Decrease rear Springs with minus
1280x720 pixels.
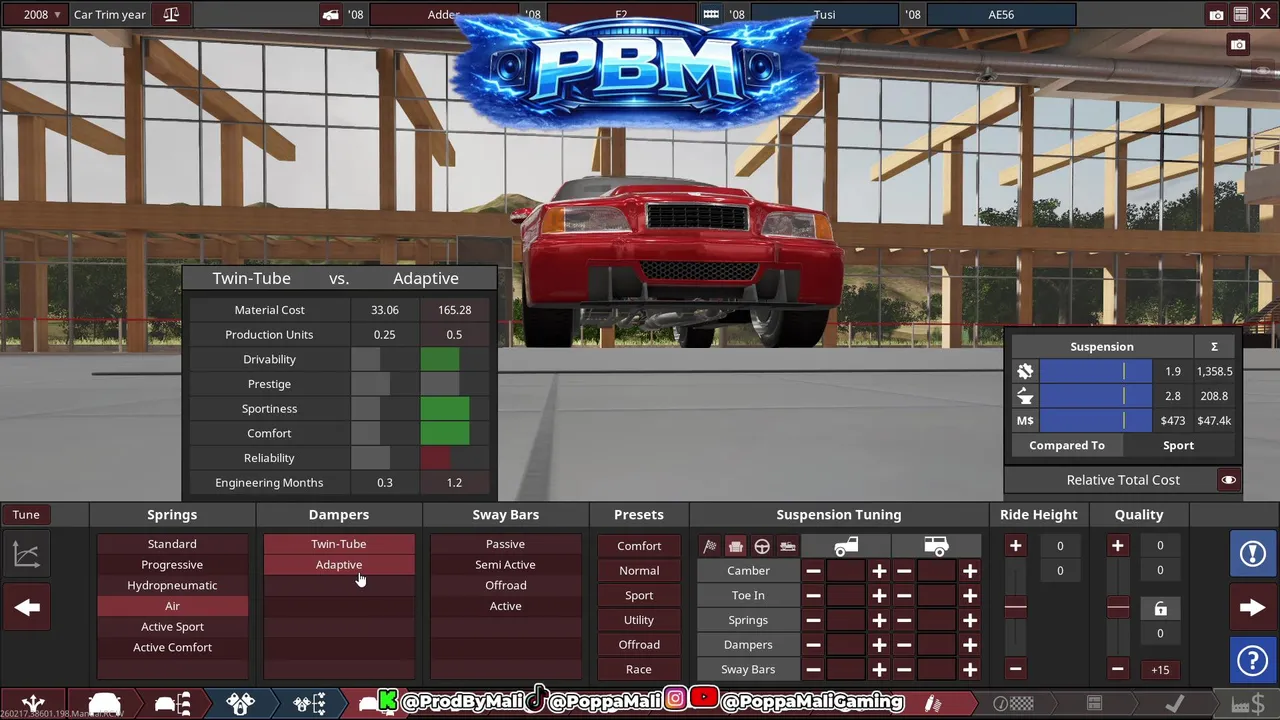coord(904,620)
